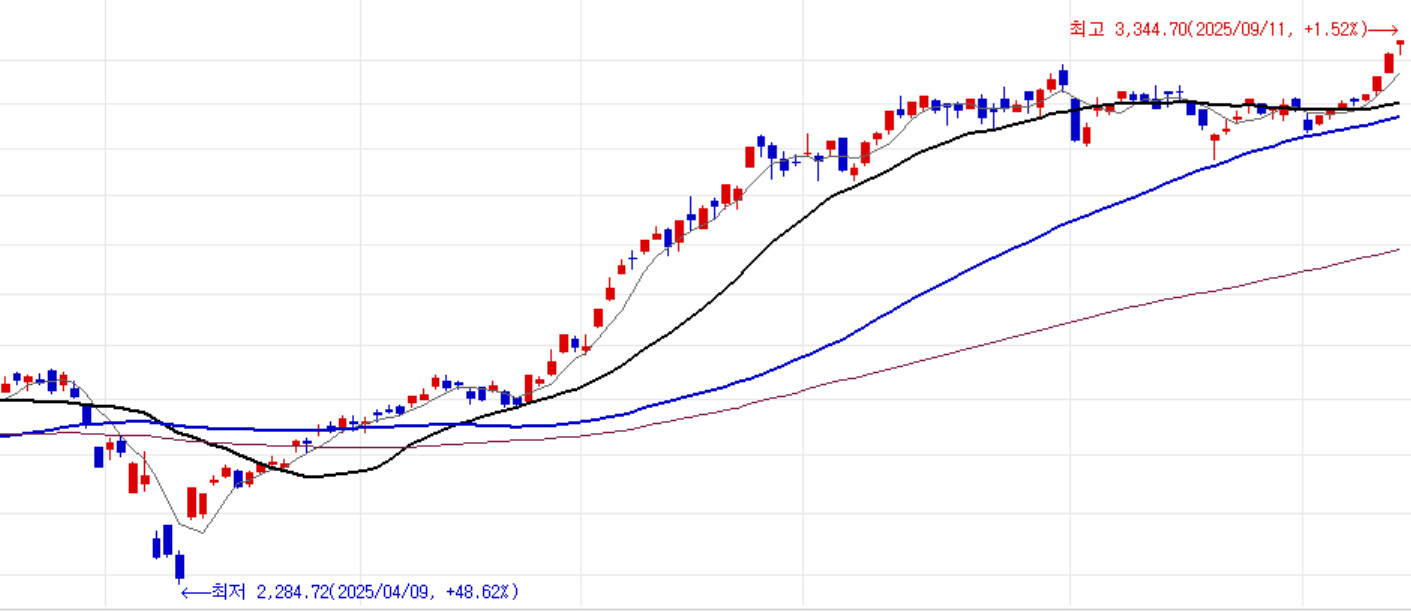Click the tall red rebound candle after the lowest low
The image size is (1411, 612).
(x=192, y=501)
